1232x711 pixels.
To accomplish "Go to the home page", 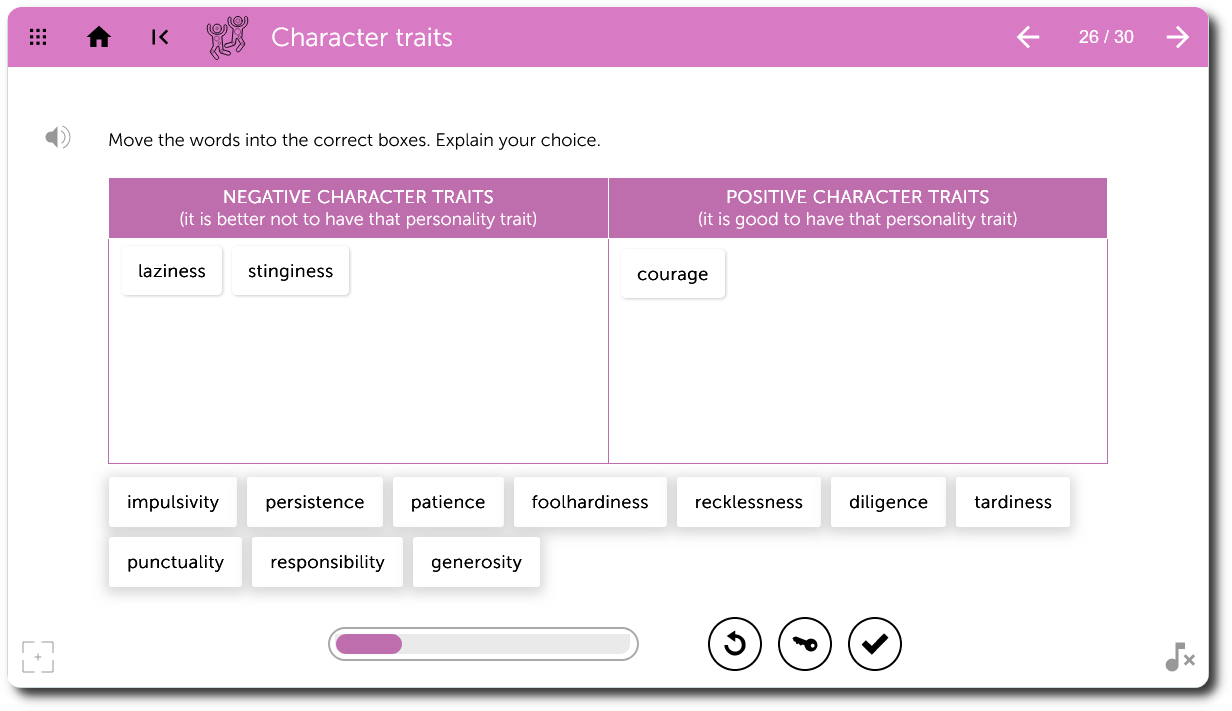I will (x=99, y=38).
